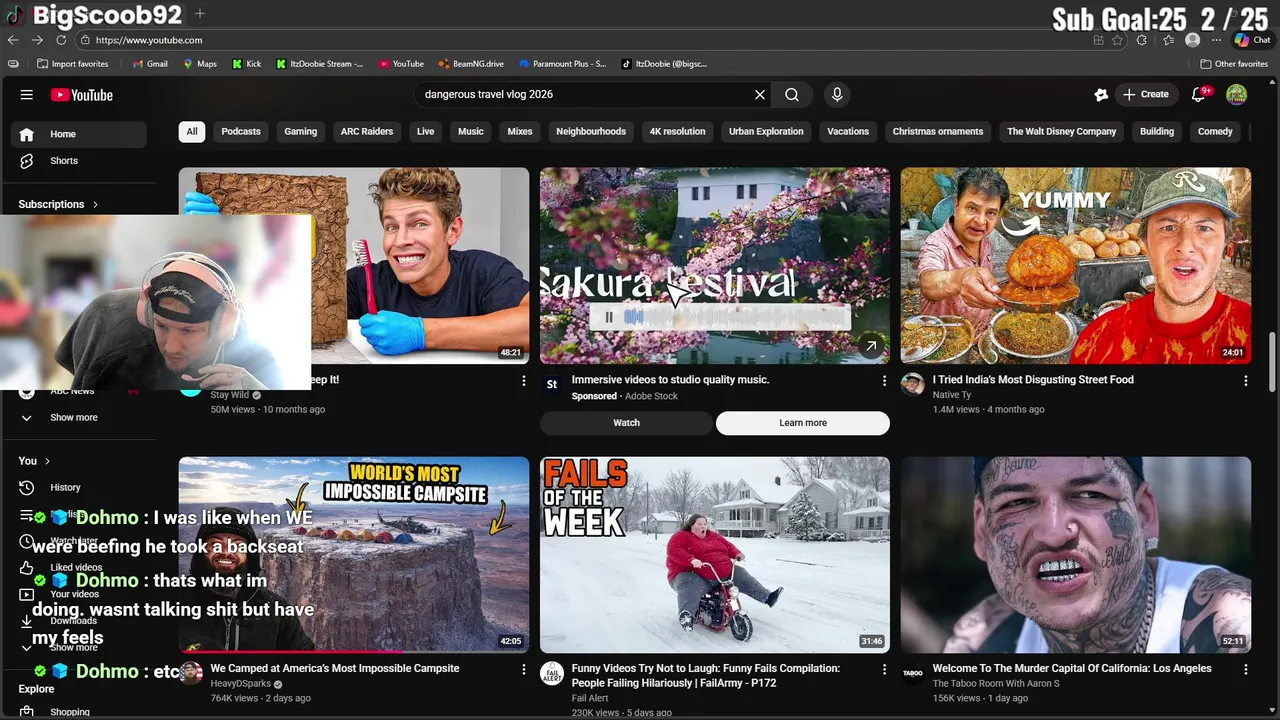This screenshot has width=1280, height=720.
Task: Open more options for India street food video
Action: pos(1245,381)
